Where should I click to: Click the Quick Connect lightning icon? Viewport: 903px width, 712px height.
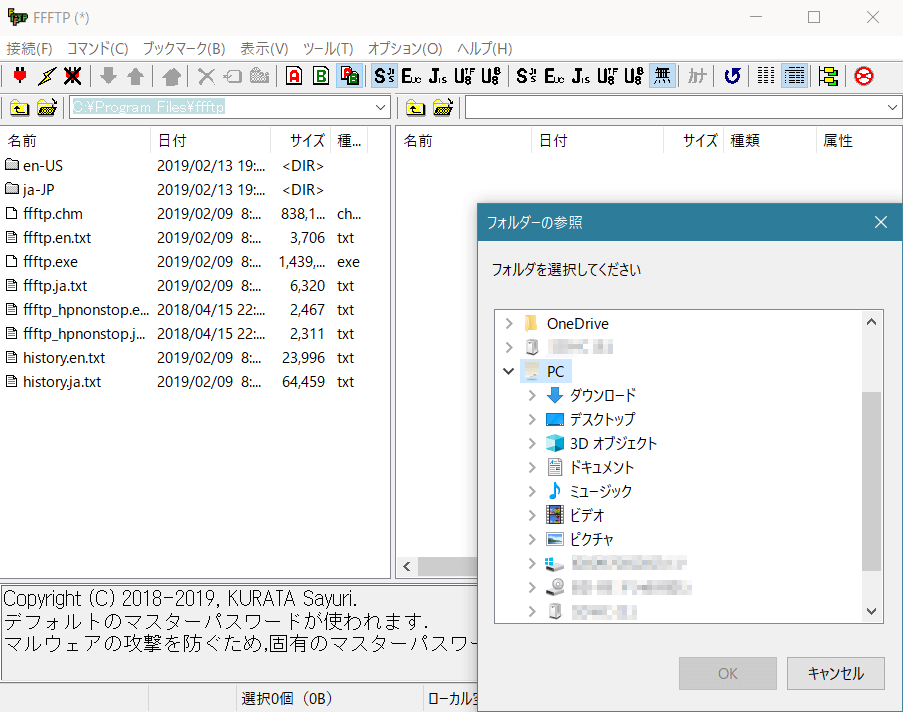47,76
